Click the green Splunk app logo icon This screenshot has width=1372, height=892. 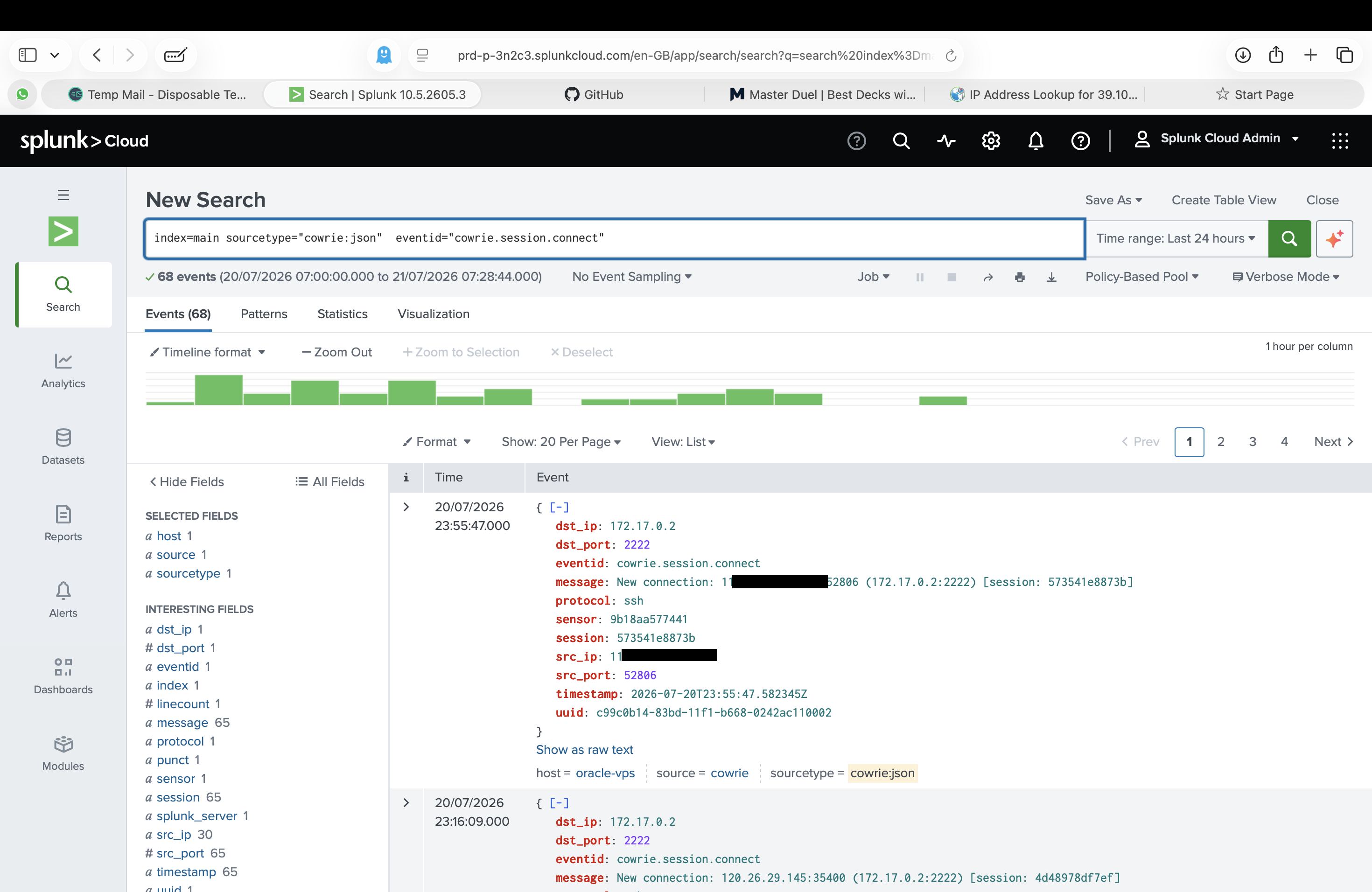coord(63,232)
